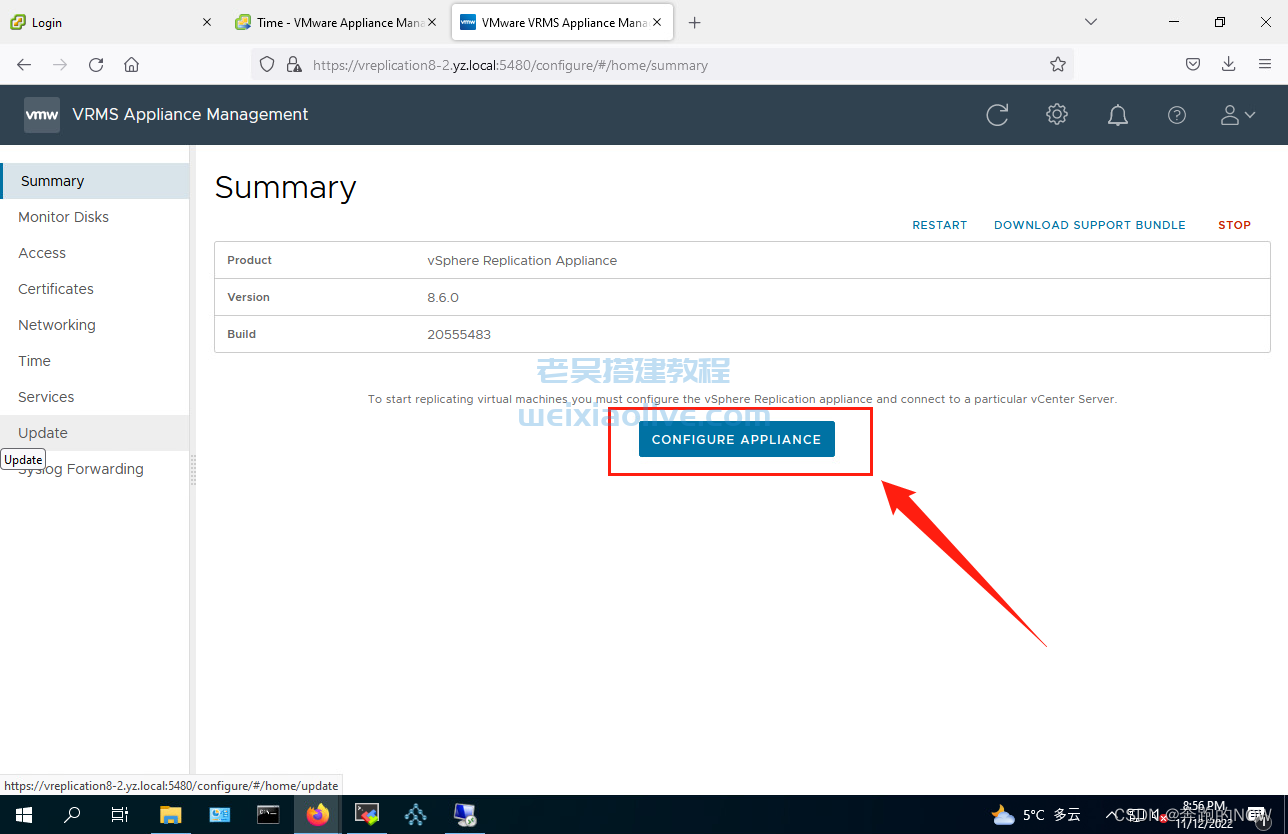
Task: Click the refresh icon in VRMS header
Action: coord(997,115)
